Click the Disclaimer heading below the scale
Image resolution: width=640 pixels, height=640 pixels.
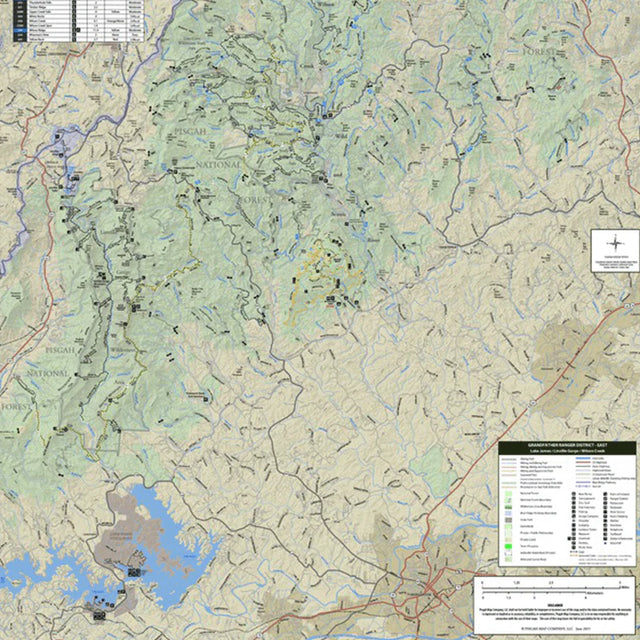tap(554, 603)
